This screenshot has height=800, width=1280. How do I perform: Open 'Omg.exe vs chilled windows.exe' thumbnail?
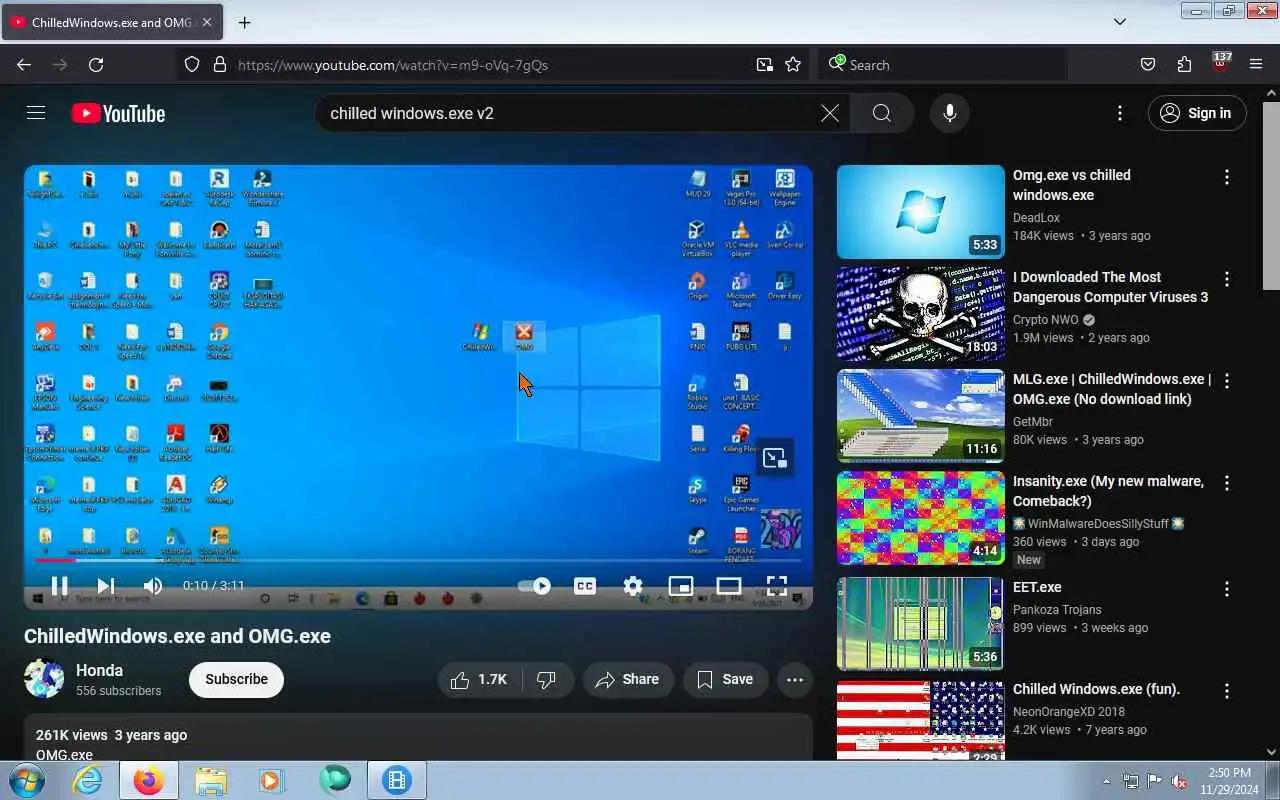(x=920, y=211)
